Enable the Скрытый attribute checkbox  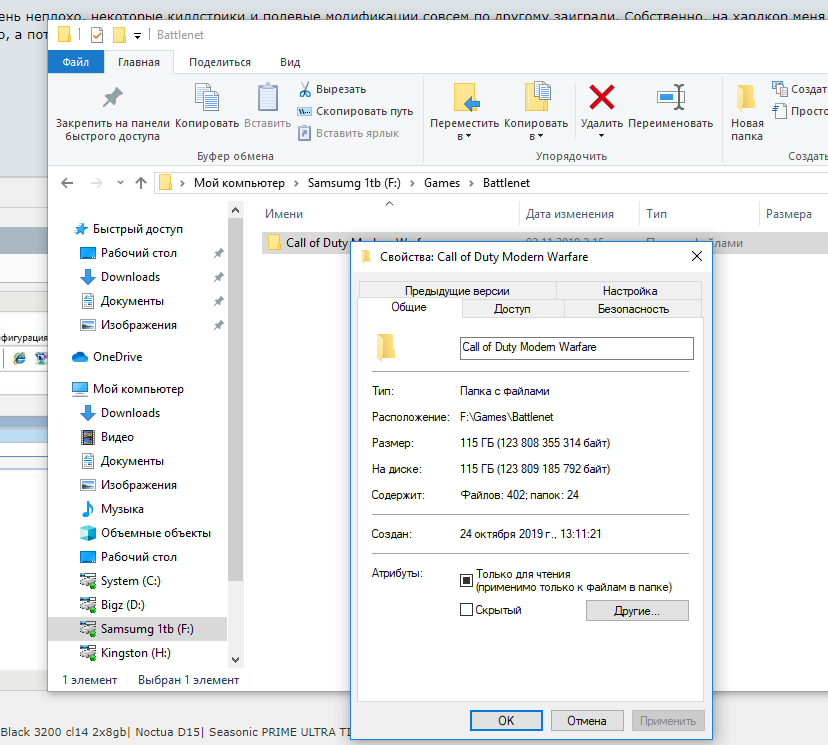(x=466, y=610)
